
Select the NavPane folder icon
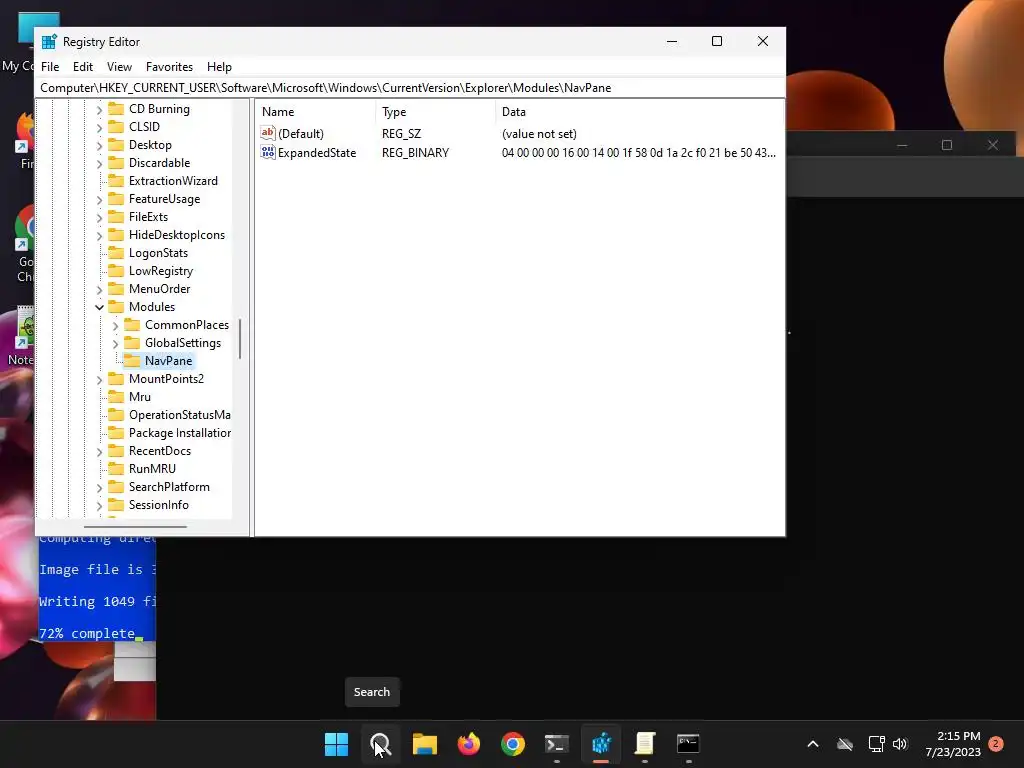(x=132, y=360)
